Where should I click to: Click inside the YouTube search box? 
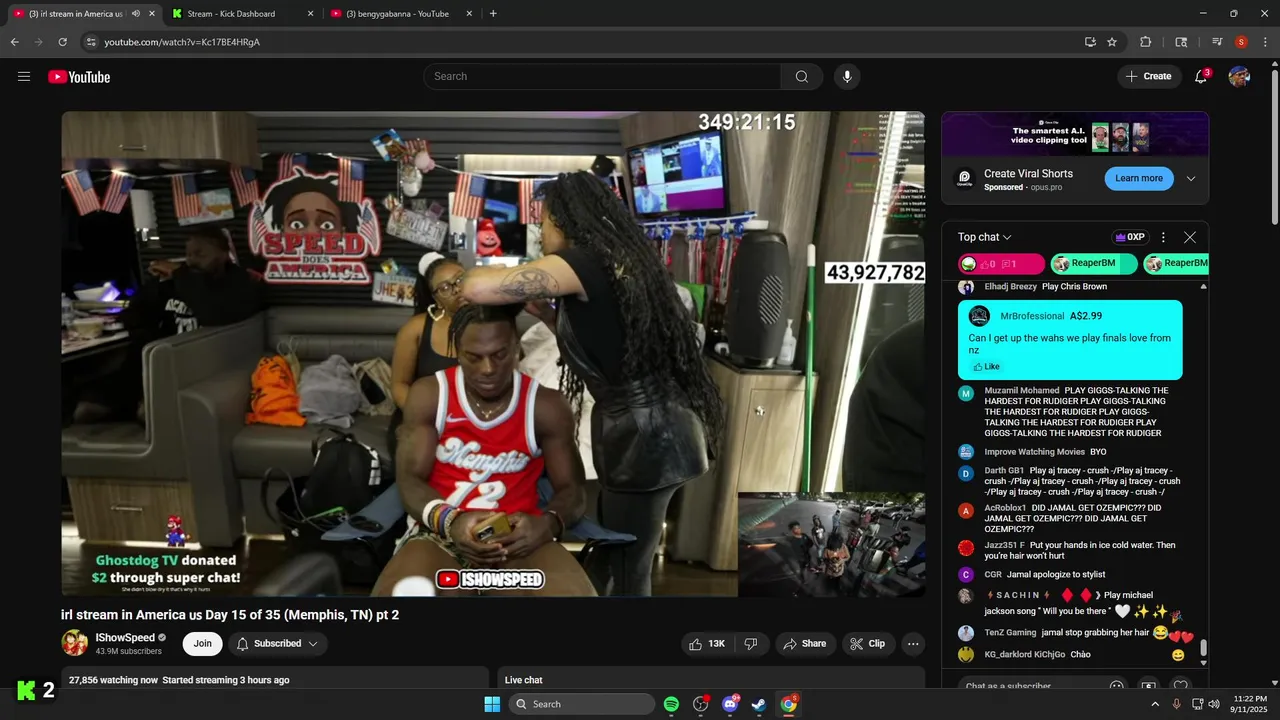pyautogui.click(x=602, y=77)
